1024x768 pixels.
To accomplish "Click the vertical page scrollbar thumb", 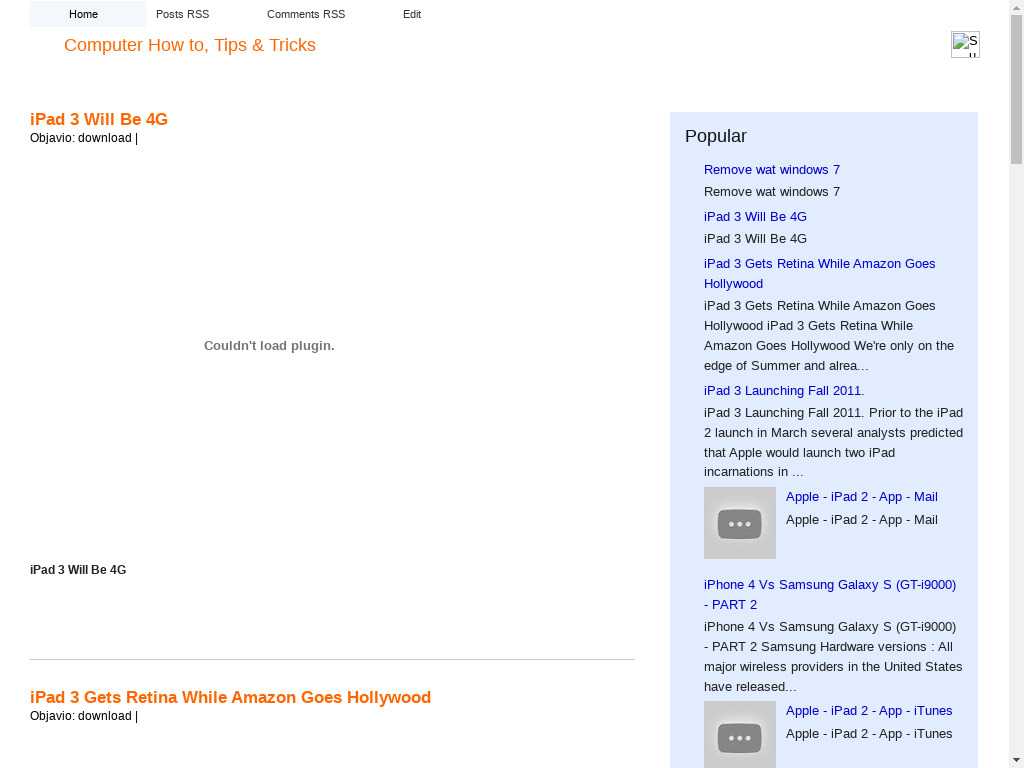I will (1016, 90).
